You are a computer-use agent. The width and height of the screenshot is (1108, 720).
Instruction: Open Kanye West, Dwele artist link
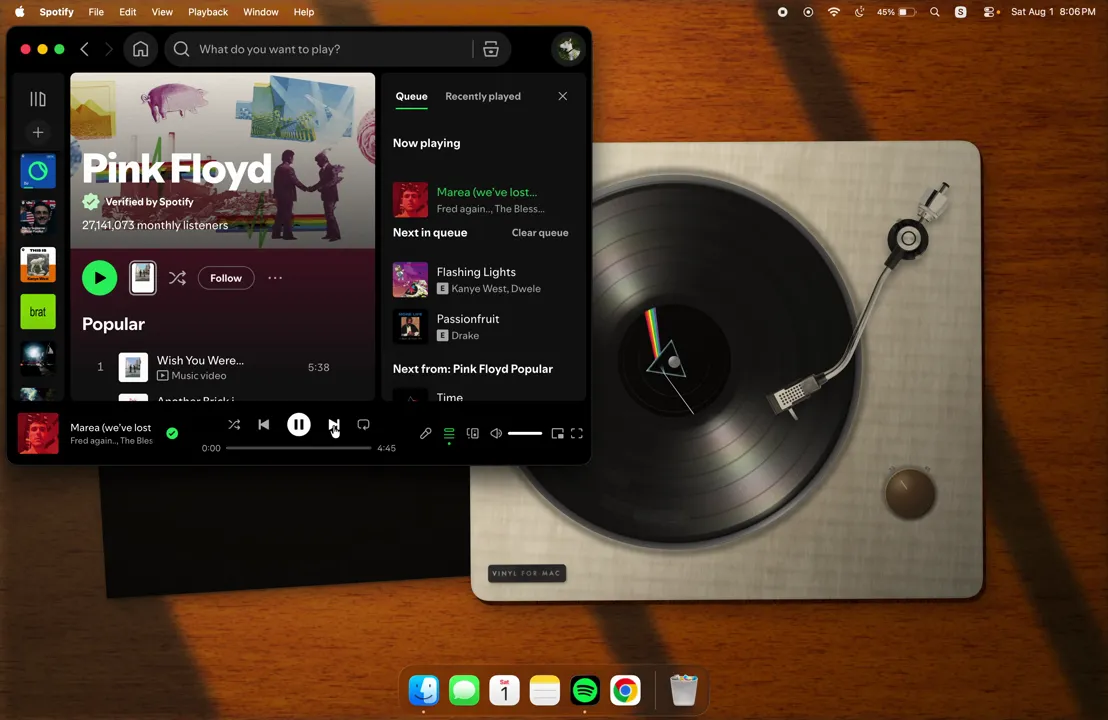496,288
